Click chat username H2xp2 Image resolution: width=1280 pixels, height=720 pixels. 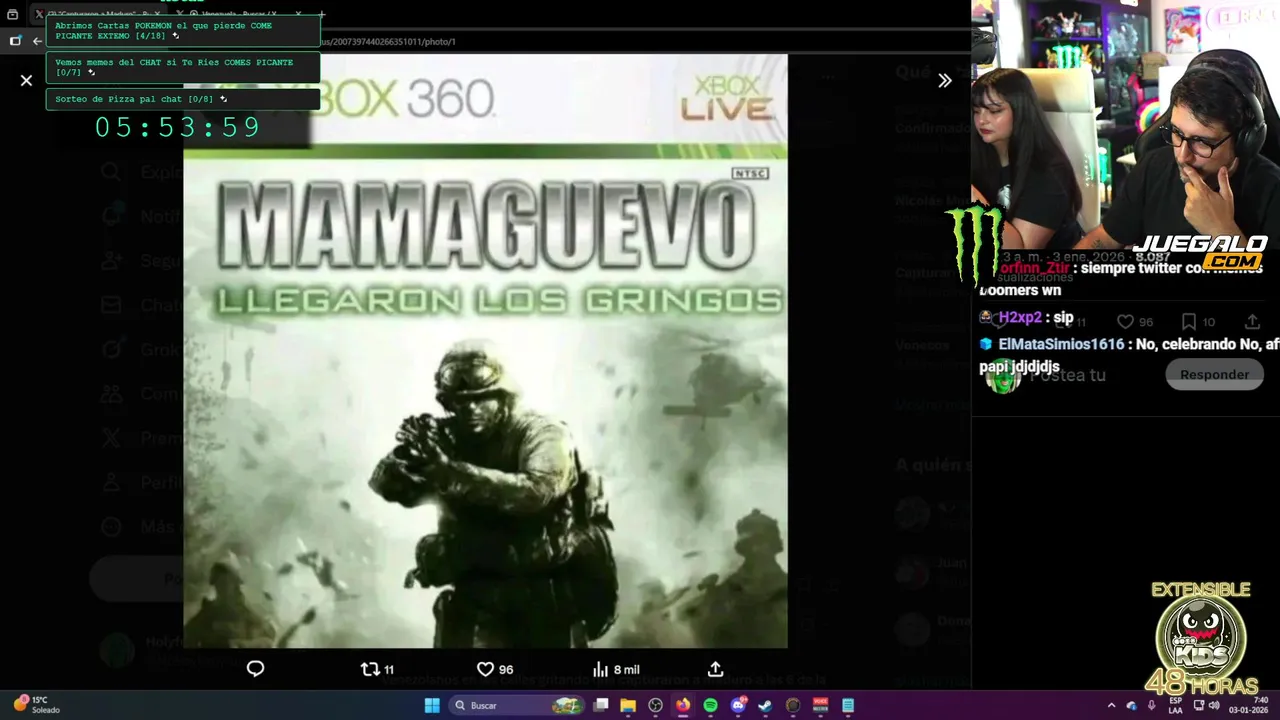coord(1020,317)
